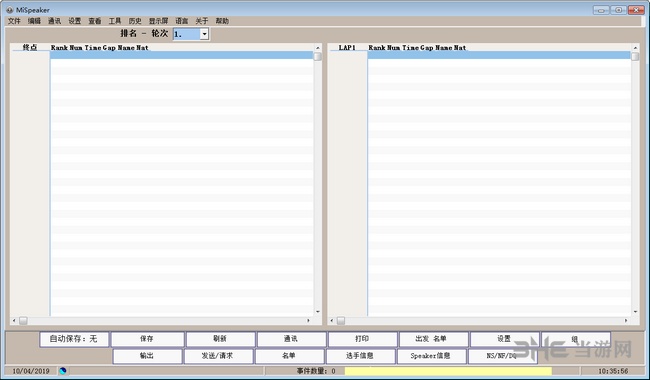The width and height of the screenshot is (650, 380).
Task: Click the 出发 名单 button
Action: 433,339
